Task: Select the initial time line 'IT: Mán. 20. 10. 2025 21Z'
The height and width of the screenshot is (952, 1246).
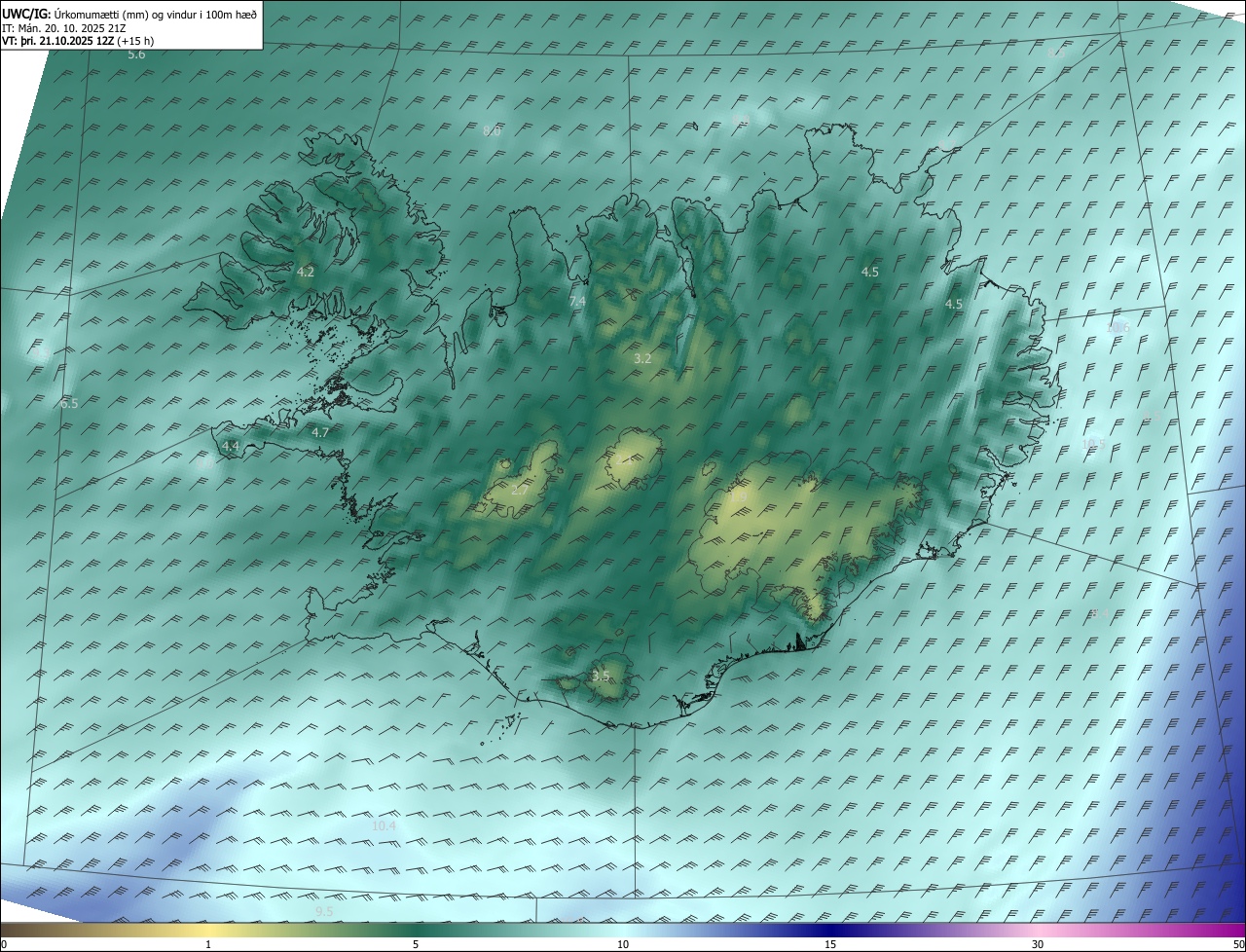Action: pos(63,28)
